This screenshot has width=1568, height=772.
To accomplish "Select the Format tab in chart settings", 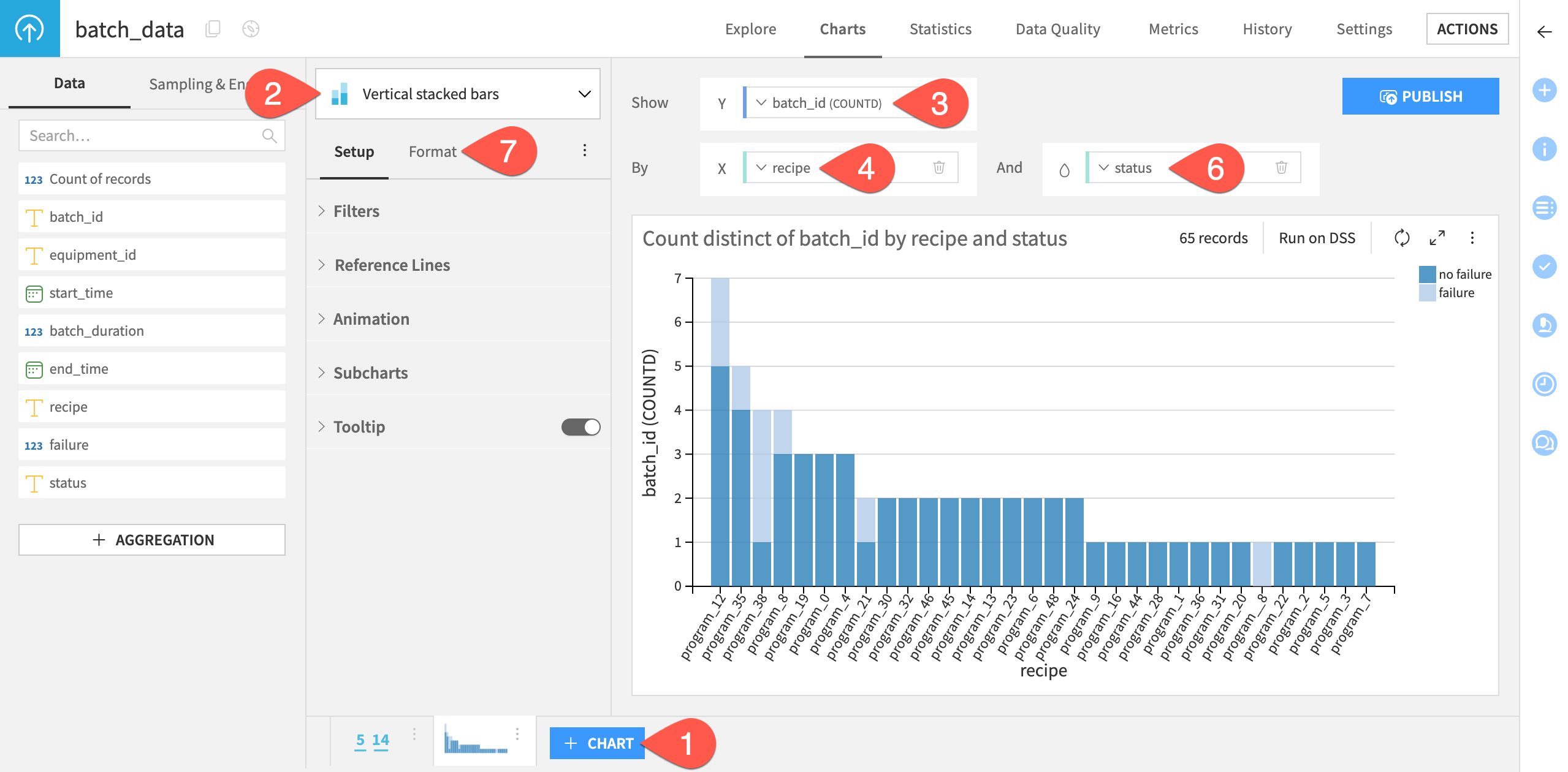I will click(433, 151).
